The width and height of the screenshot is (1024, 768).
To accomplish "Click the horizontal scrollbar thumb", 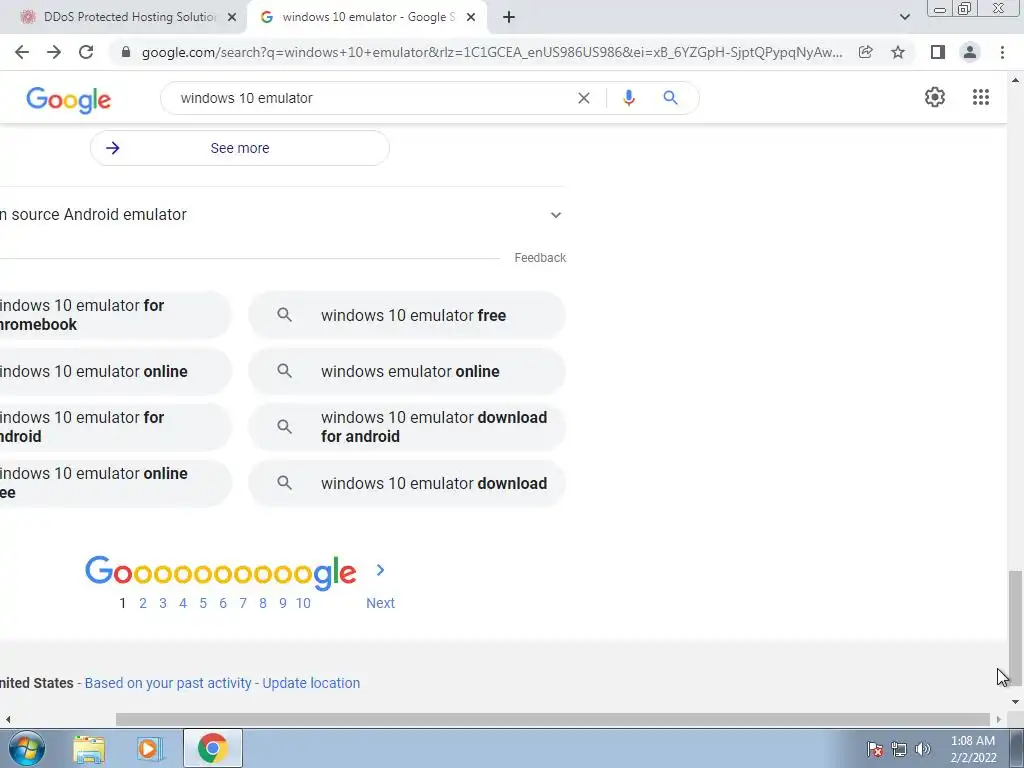I will tap(552, 719).
